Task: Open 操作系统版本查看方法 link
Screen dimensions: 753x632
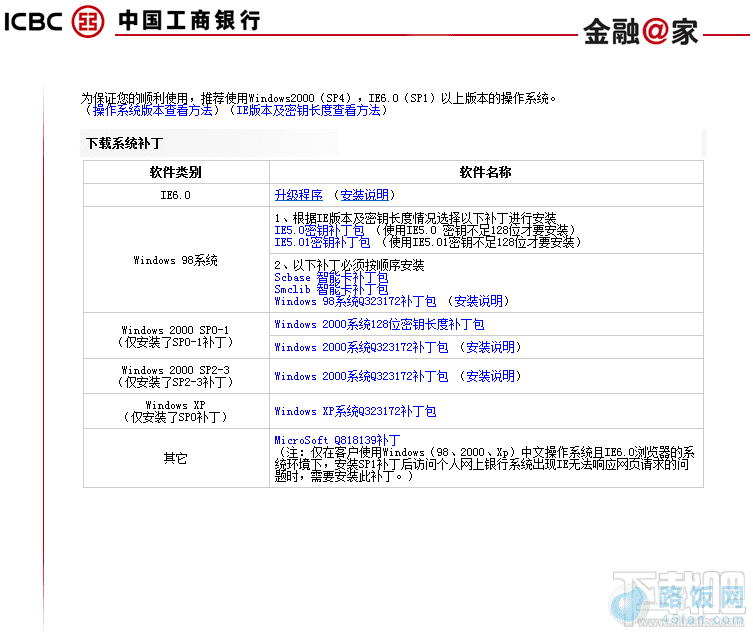Action: click(x=153, y=110)
